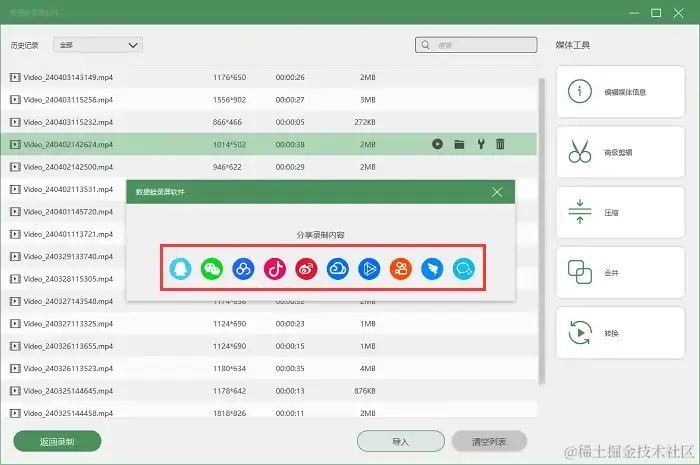Screen dimensions: 700x465
Task: Select Video_240327113325.mp4 in the list
Action: tap(269, 324)
